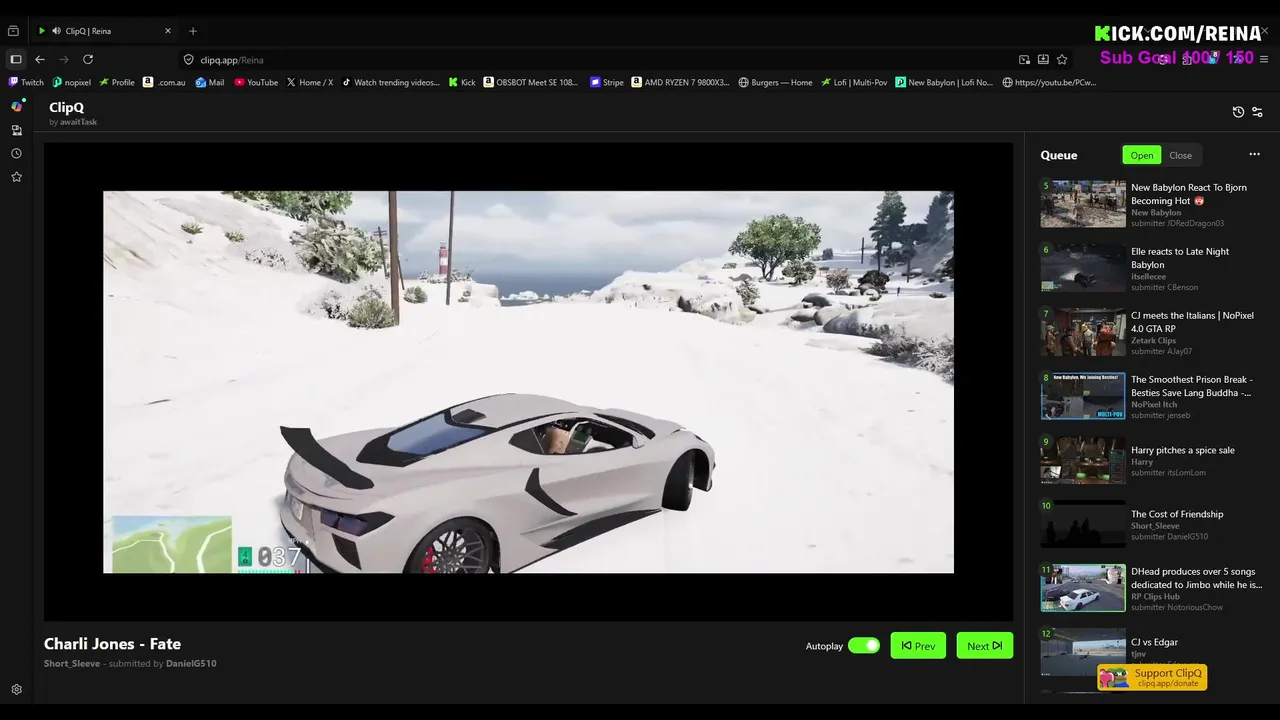Open YouTube bookmark
The width and height of the screenshot is (1280, 720).
256,82
